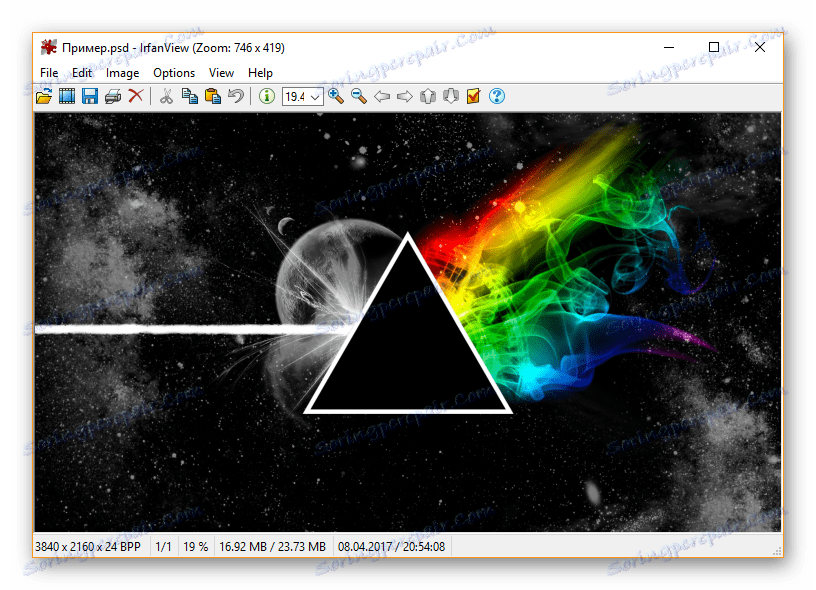This screenshot has width=816, height=590.
Task: Click the Zoom In magnifier icon
Action: coord(336,96)
